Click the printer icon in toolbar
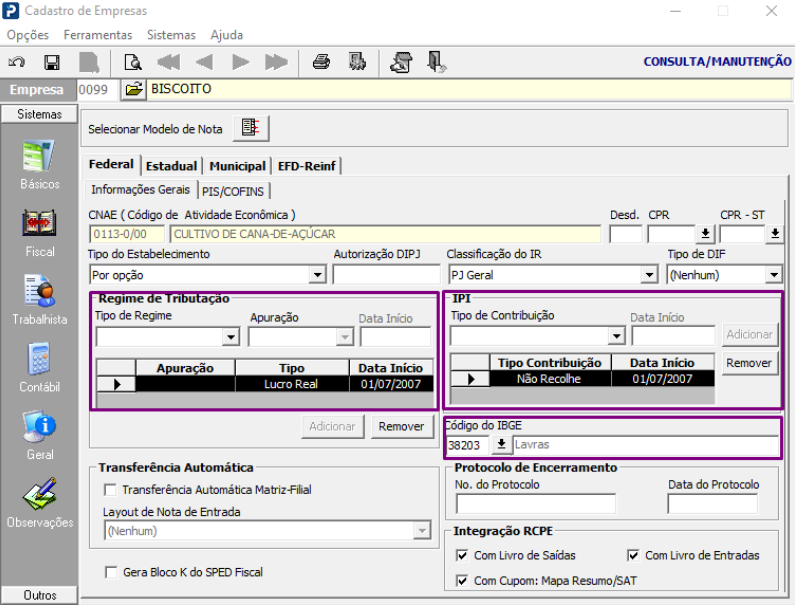 click(x=321, y=62)
